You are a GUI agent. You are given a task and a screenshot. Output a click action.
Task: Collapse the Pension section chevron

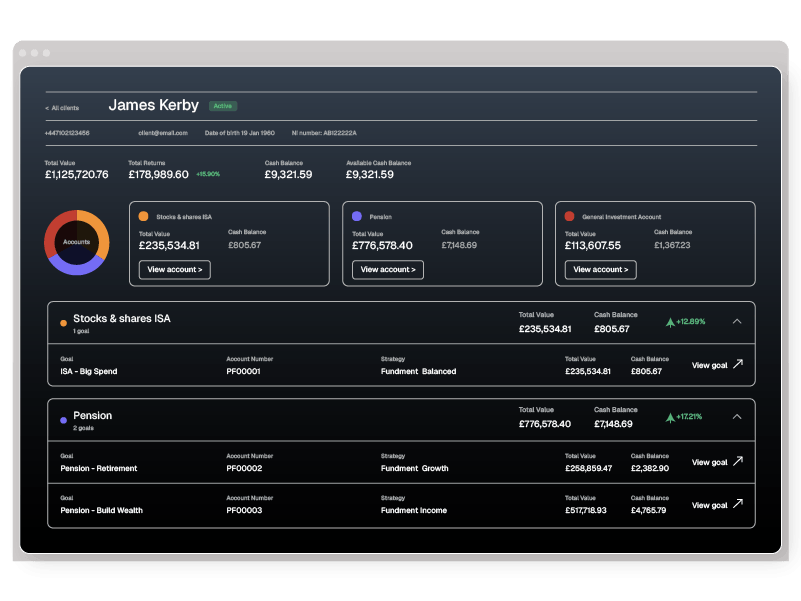pyautogui.click(x=737, y=417)
